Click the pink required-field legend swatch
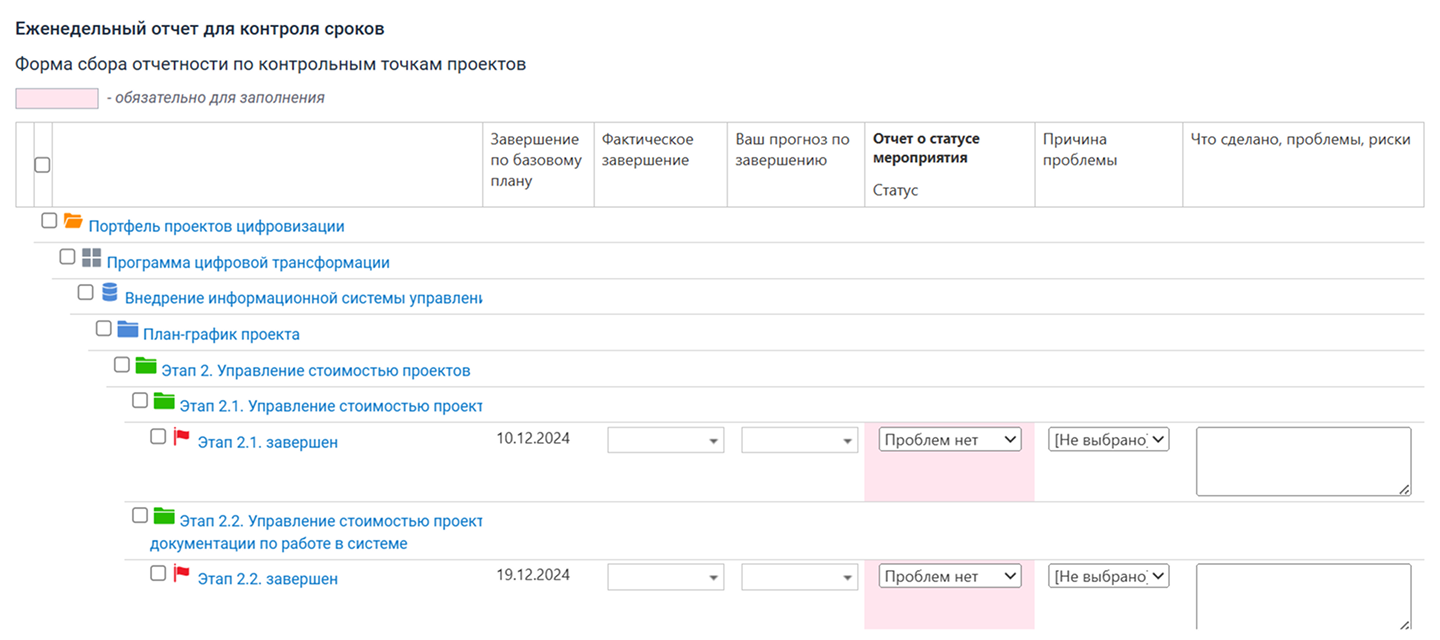This screenshot has width=1440, height=640. point(57,98)
